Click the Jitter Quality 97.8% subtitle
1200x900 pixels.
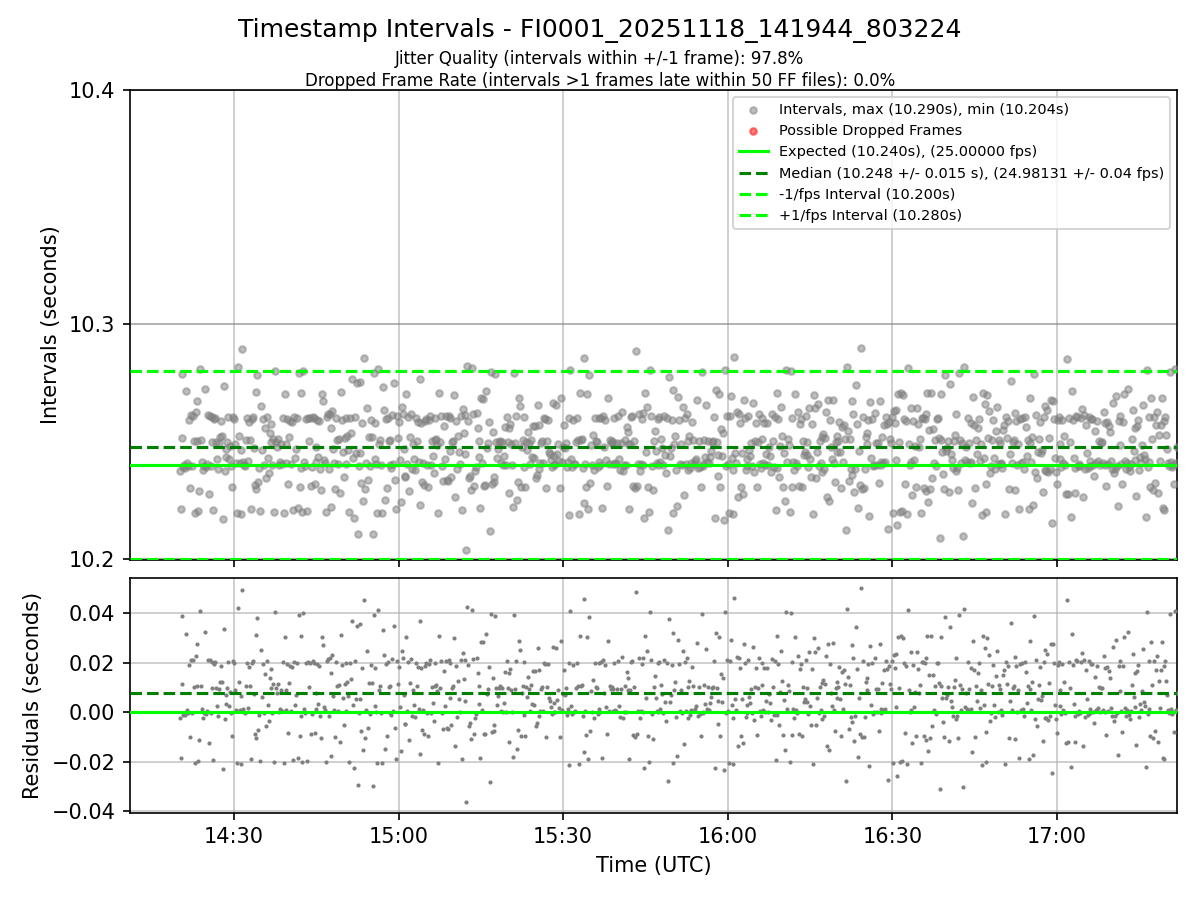click(x=599, y=58)
